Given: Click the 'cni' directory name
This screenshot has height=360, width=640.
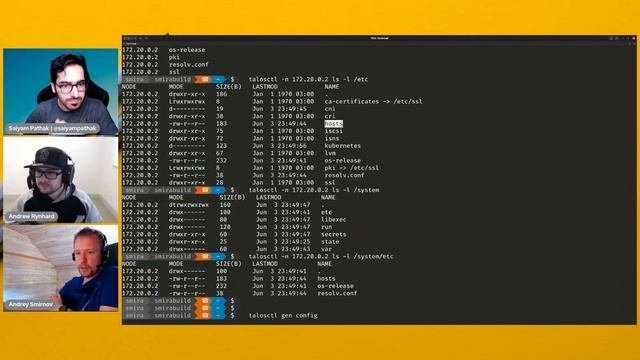Looking at the screenshot, I should pyautogui.click(x=330, y=109).
